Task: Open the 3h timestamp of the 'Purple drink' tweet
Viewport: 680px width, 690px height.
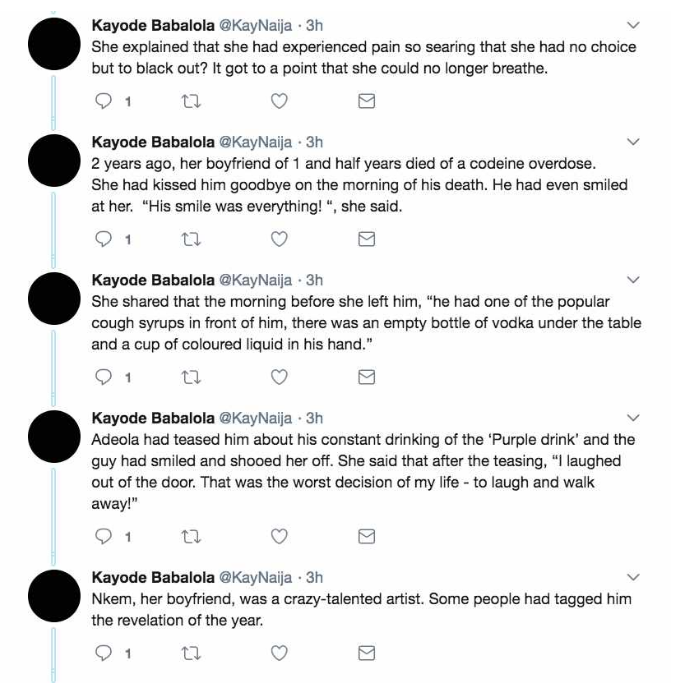Action: (x=314, y=418)
